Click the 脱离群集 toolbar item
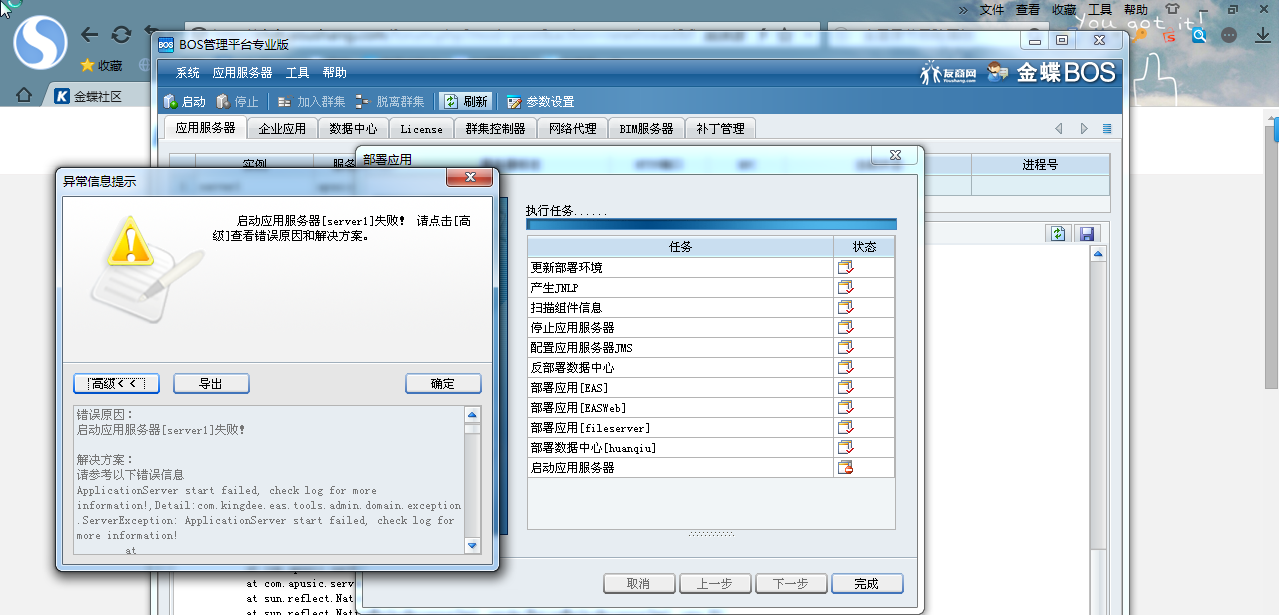 pyautogui.click(x=389, y=102)
